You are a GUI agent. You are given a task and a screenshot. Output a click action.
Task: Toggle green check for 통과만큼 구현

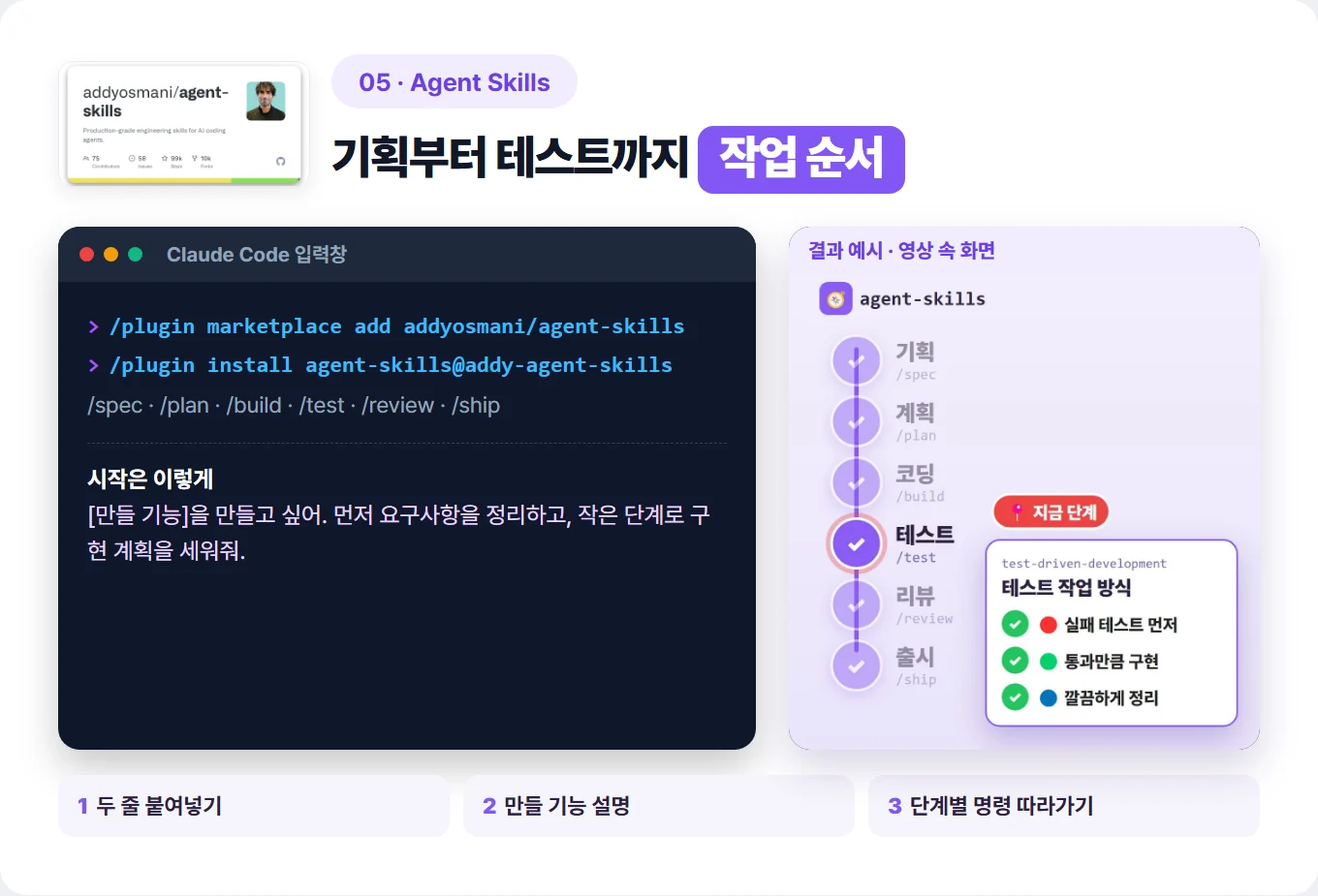1015,661
